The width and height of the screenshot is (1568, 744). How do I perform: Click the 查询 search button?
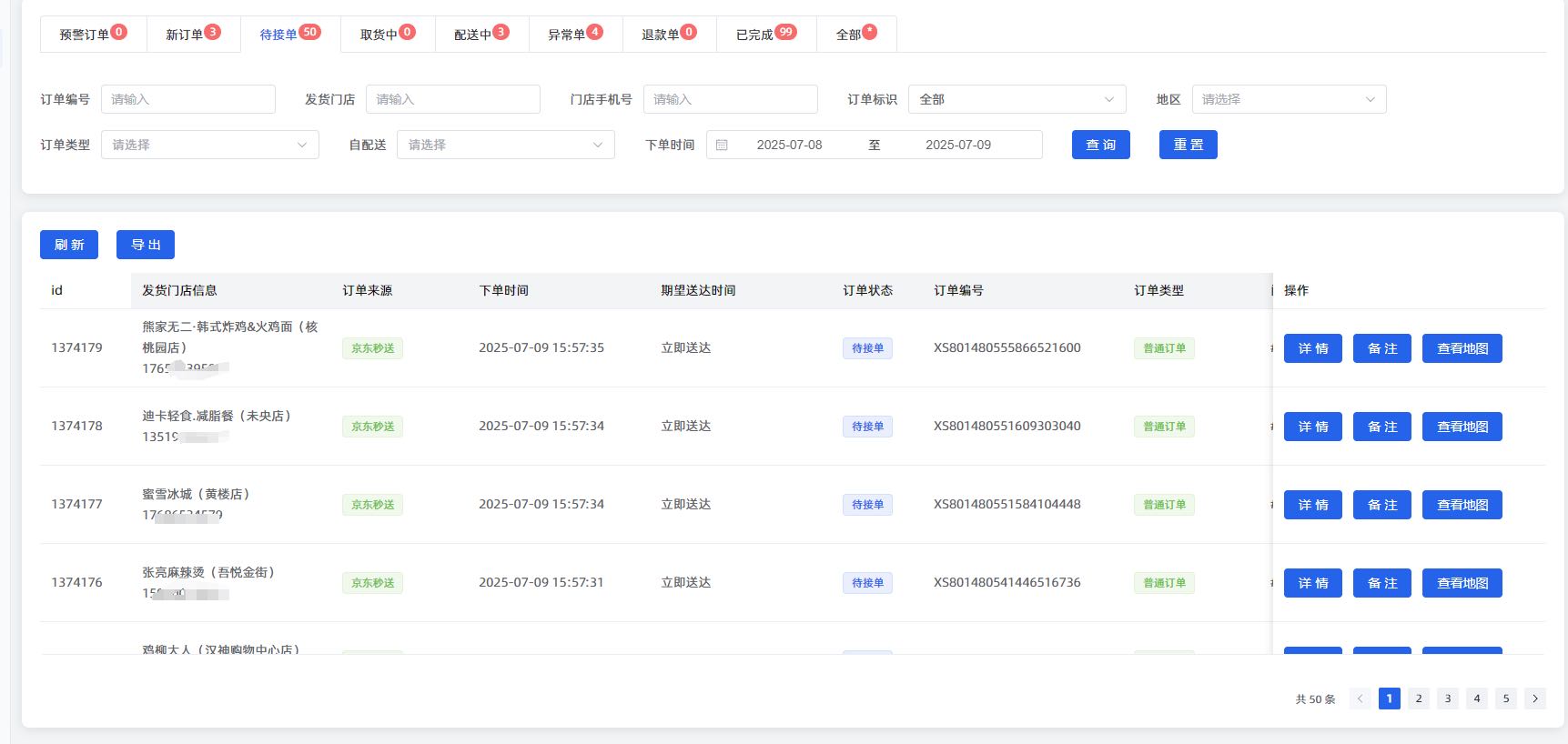(1101, 145)
